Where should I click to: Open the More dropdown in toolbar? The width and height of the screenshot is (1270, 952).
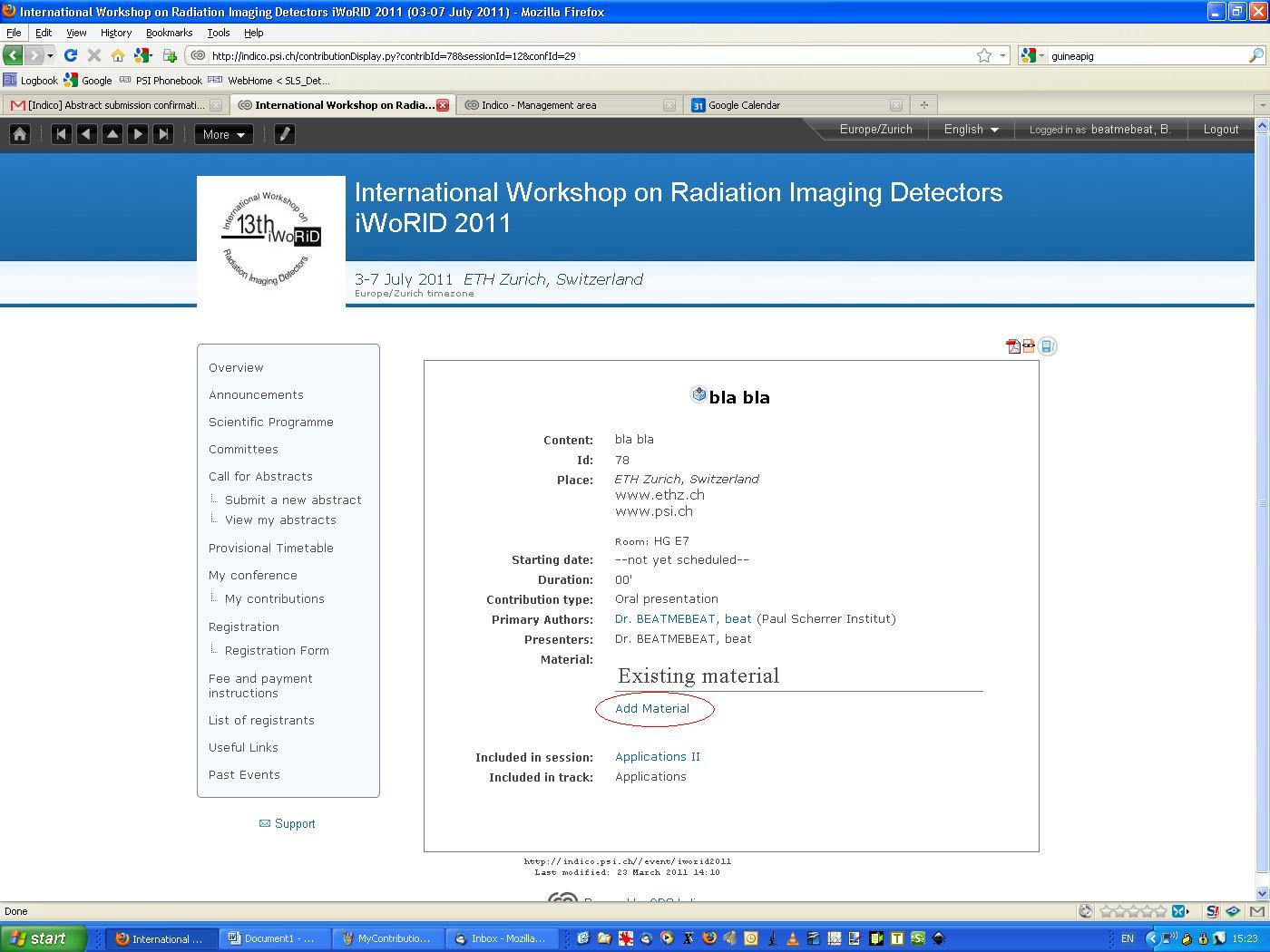223,134
